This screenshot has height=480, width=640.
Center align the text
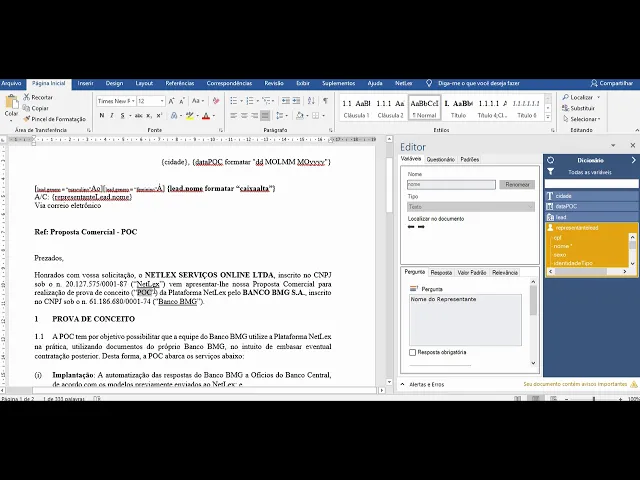[x=244, y=116]
